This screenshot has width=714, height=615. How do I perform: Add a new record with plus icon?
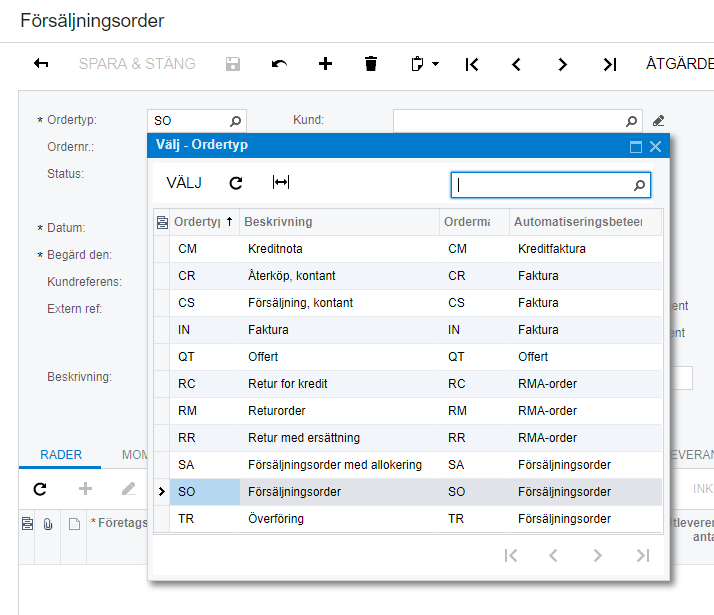pyautogui.click(x=325, y=64)
